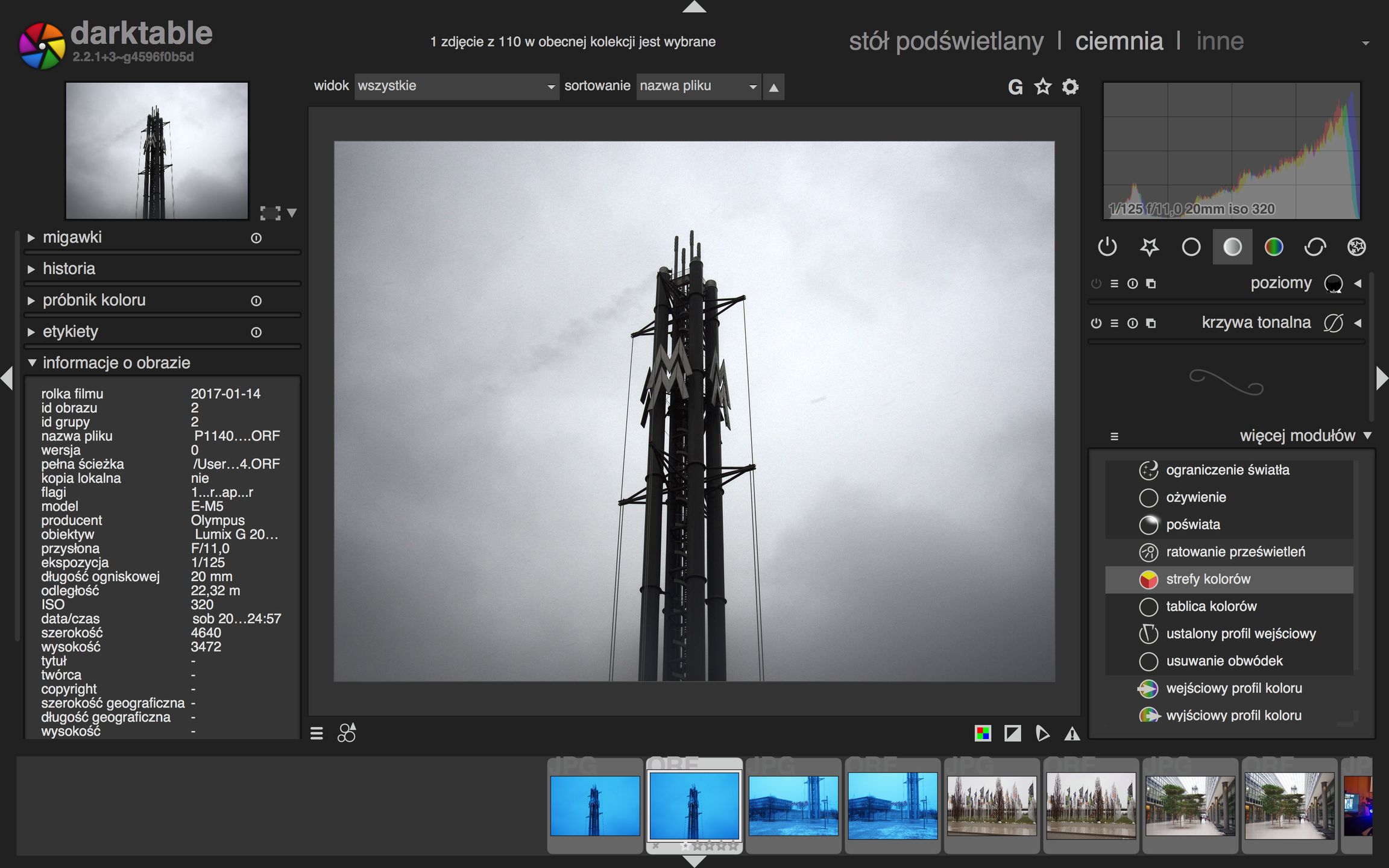Screen dimensions: 1389x868
Task: Toggle the raw overexposed color indicator
Action: pyautogui.click(x=983, y=733)
